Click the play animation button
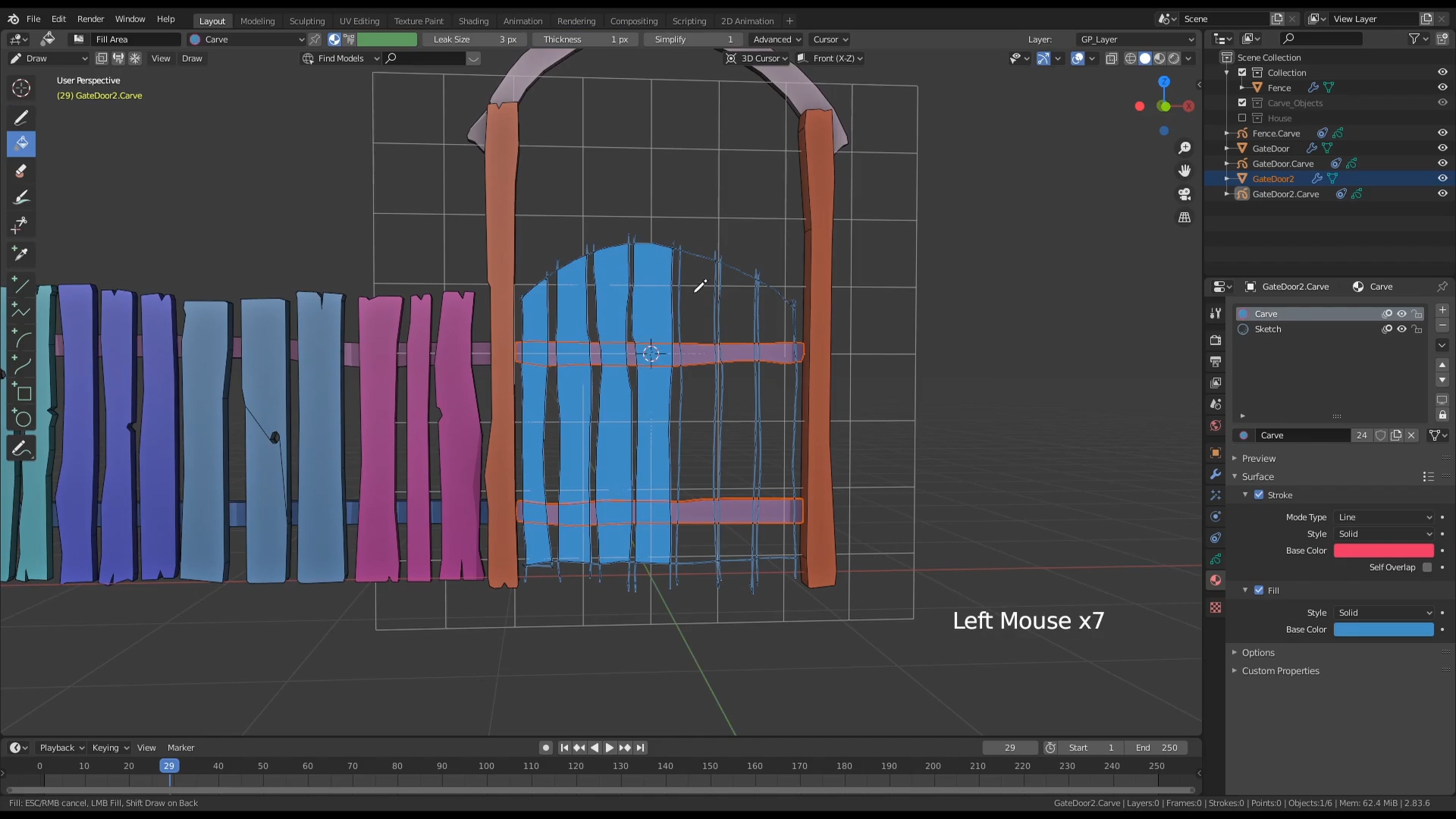The image size is (1456, 819). point(609,748)
